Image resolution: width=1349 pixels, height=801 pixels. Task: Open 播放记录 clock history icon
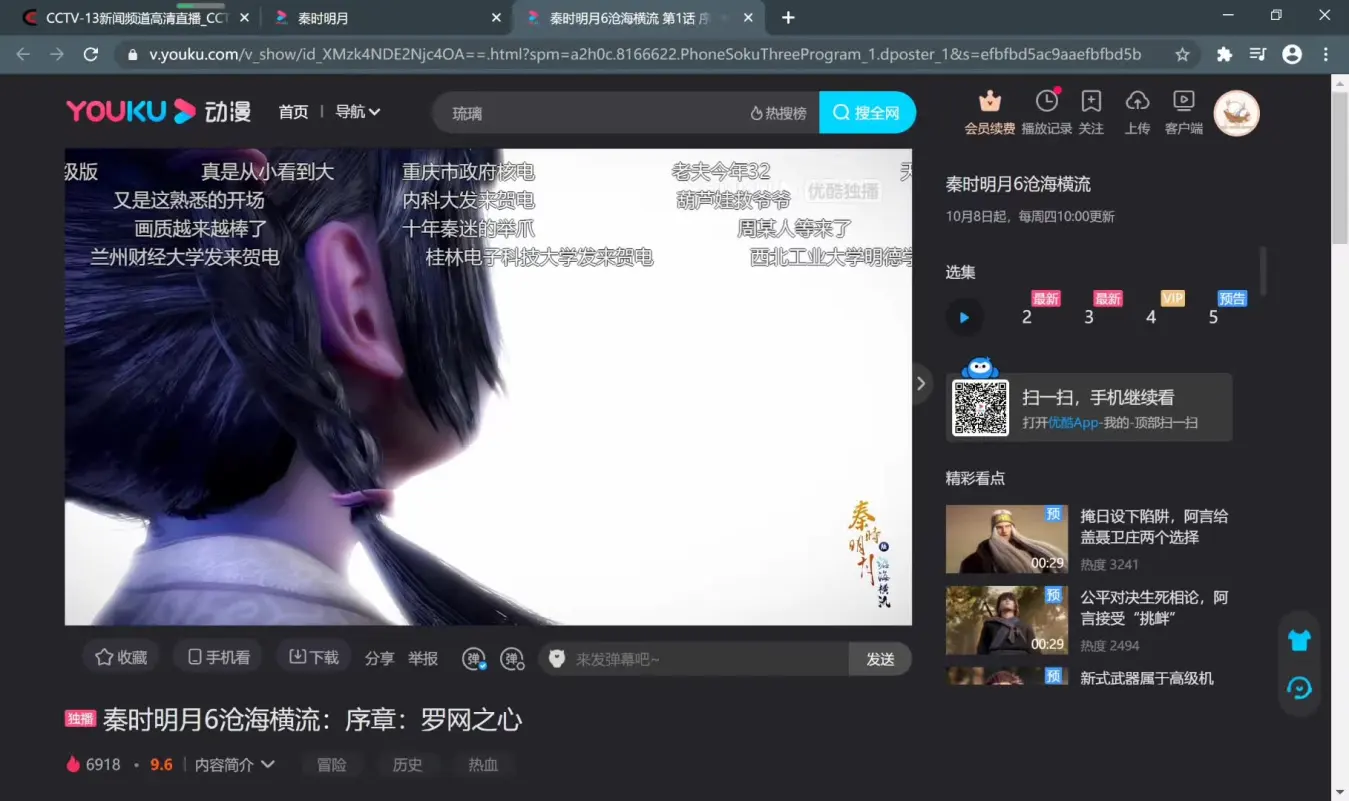coord(1046,101)
